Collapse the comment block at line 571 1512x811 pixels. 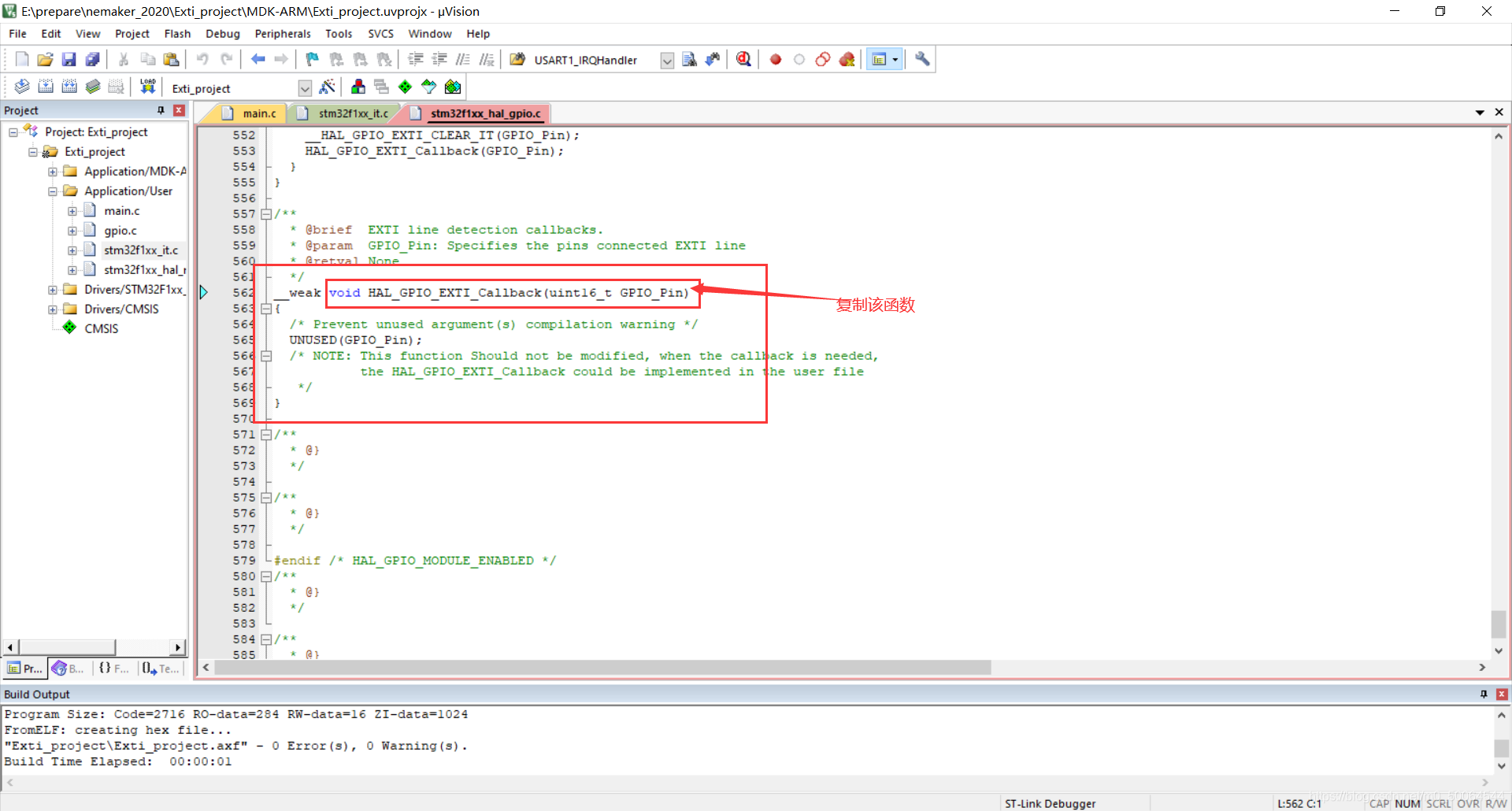tap(266, 435)
